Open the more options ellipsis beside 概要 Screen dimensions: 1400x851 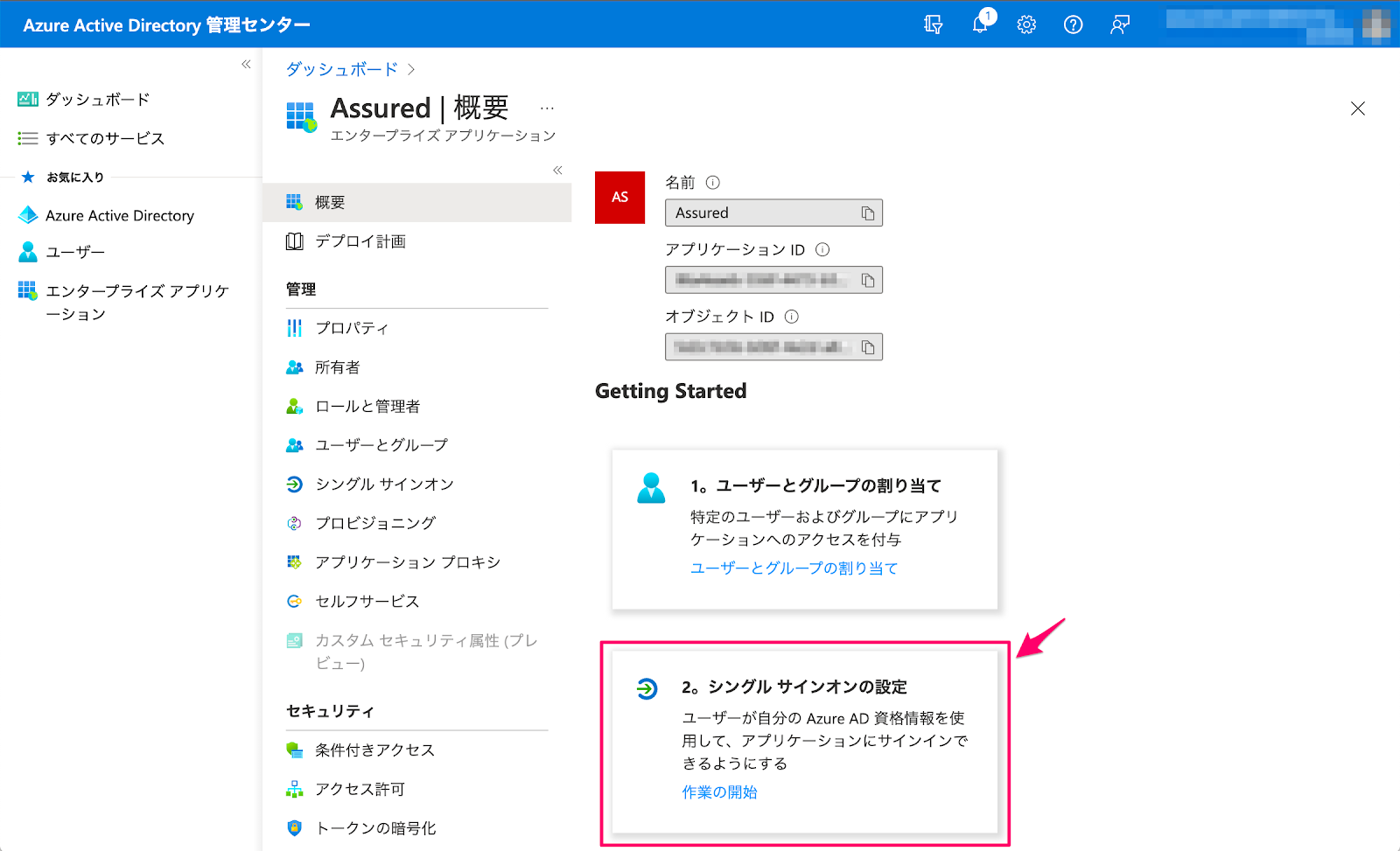coord(547,108)
